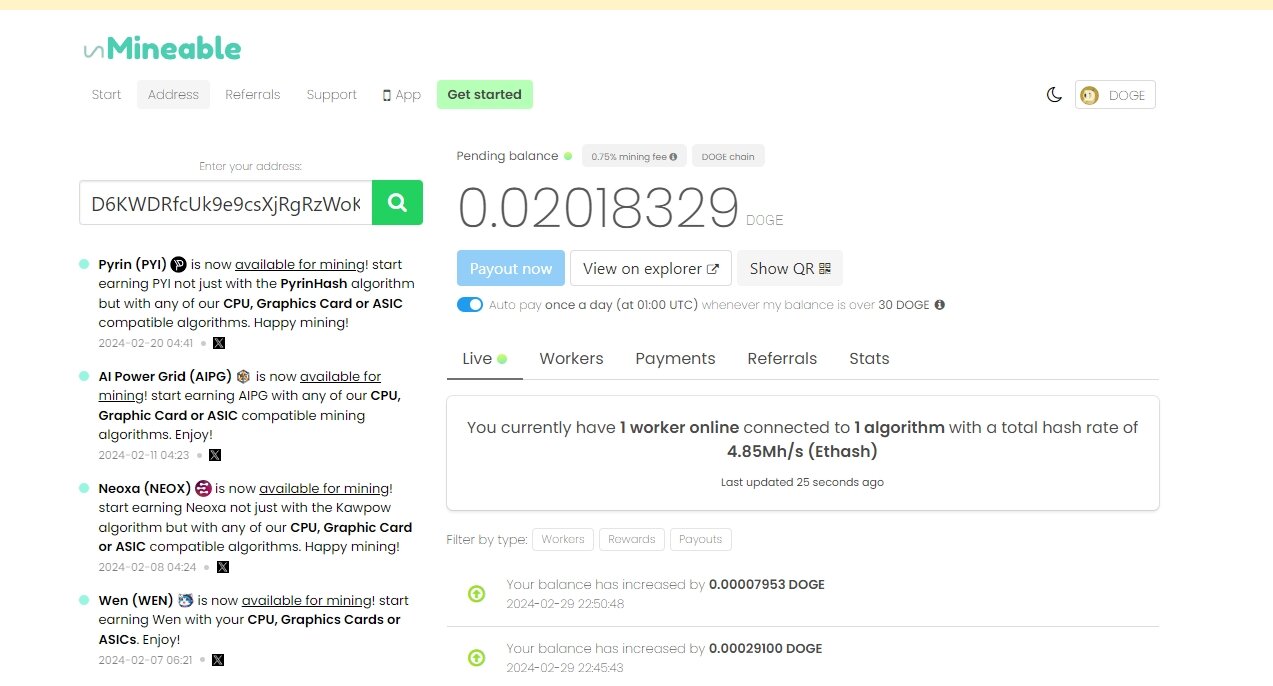Open the Referrals nav item in header
This screenshot has width=1273, height=686.
253,95
